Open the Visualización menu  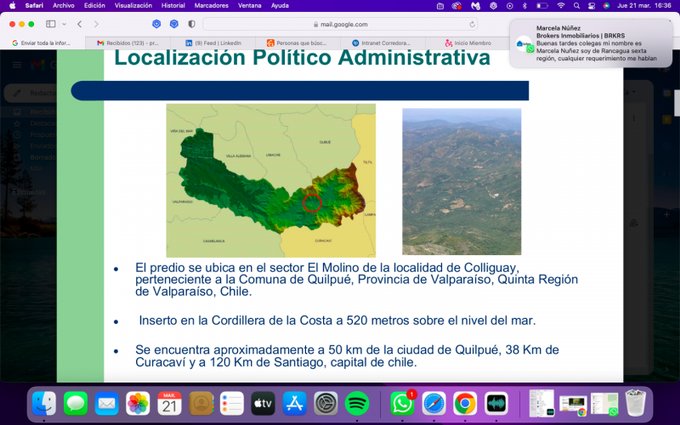[133, 6]
